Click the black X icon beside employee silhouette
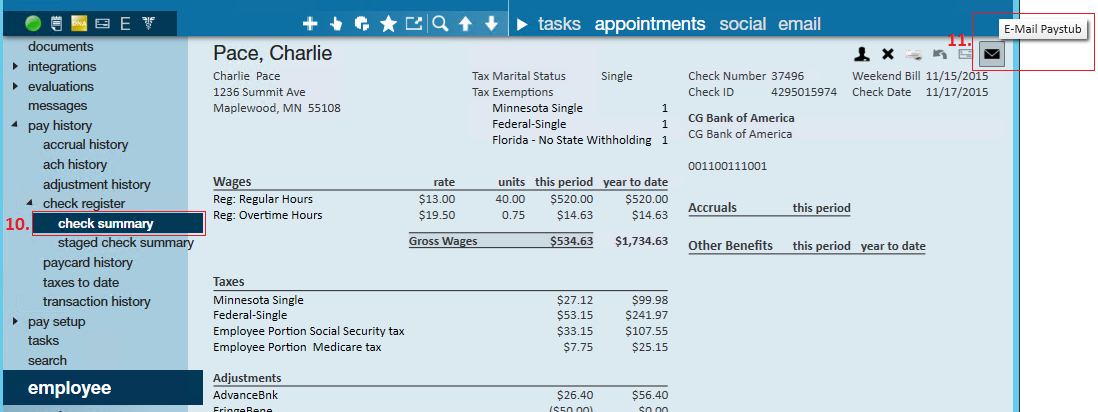This screenshot has height=412, width=1098. 887,54
